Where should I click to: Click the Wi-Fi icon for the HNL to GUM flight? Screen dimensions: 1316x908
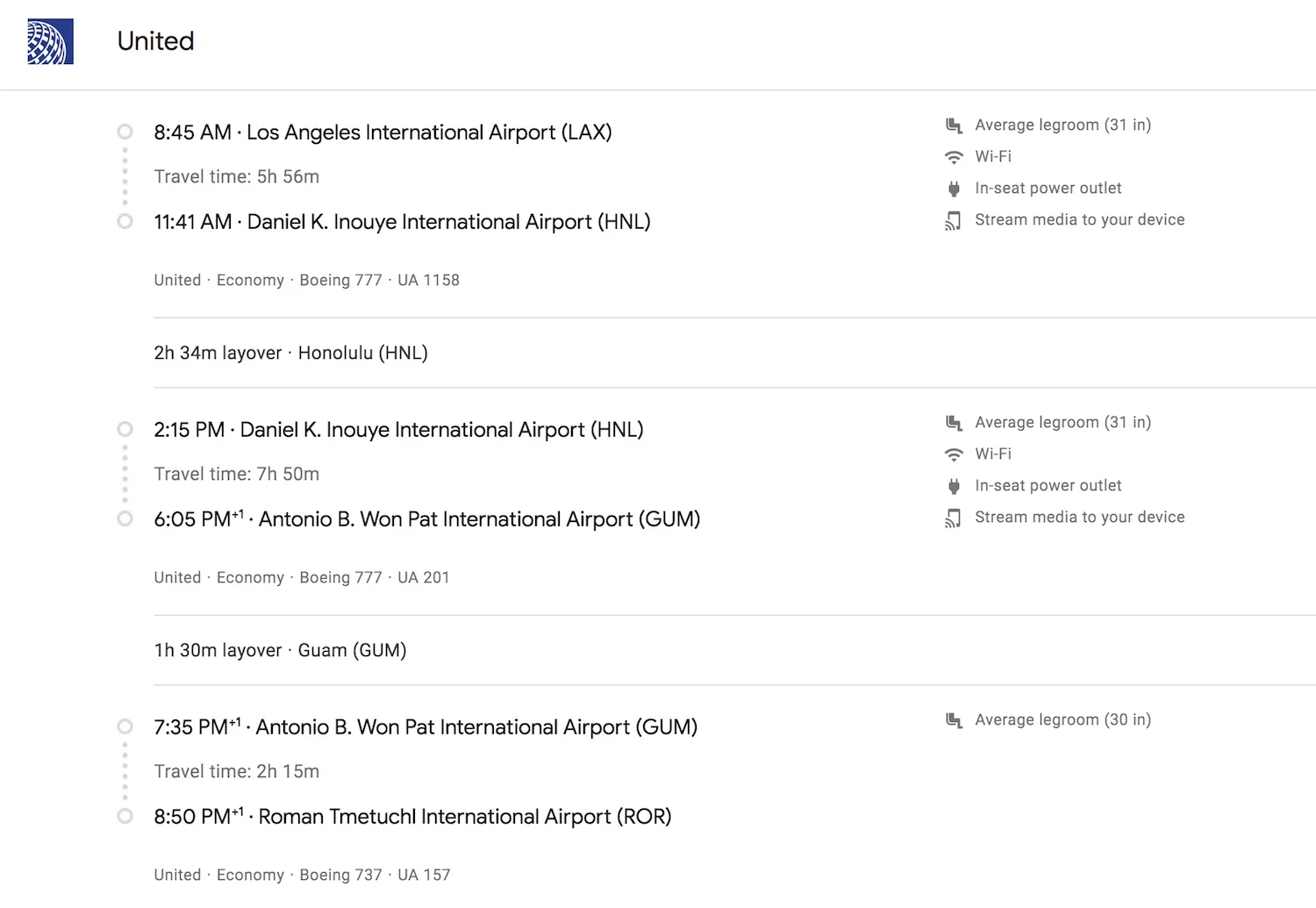click(954, 454)
